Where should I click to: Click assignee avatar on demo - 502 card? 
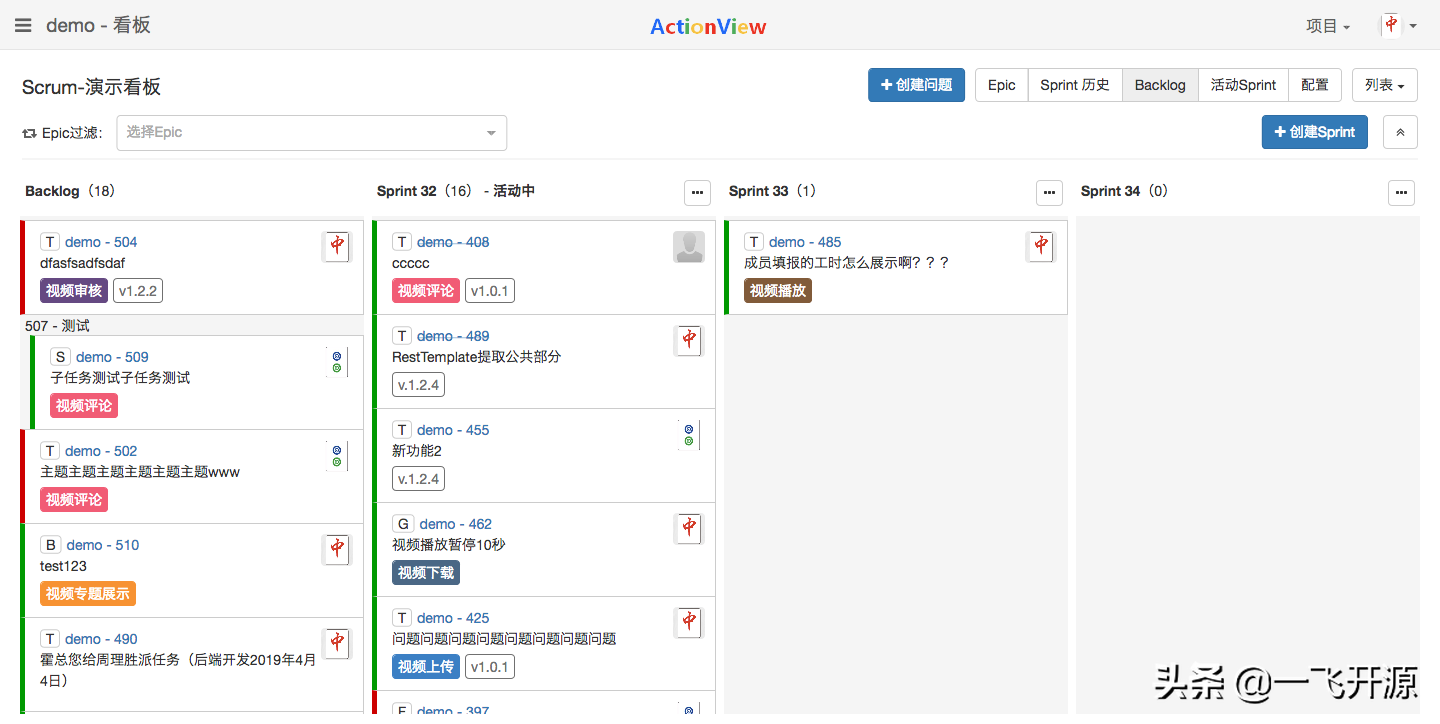[338, 456]
